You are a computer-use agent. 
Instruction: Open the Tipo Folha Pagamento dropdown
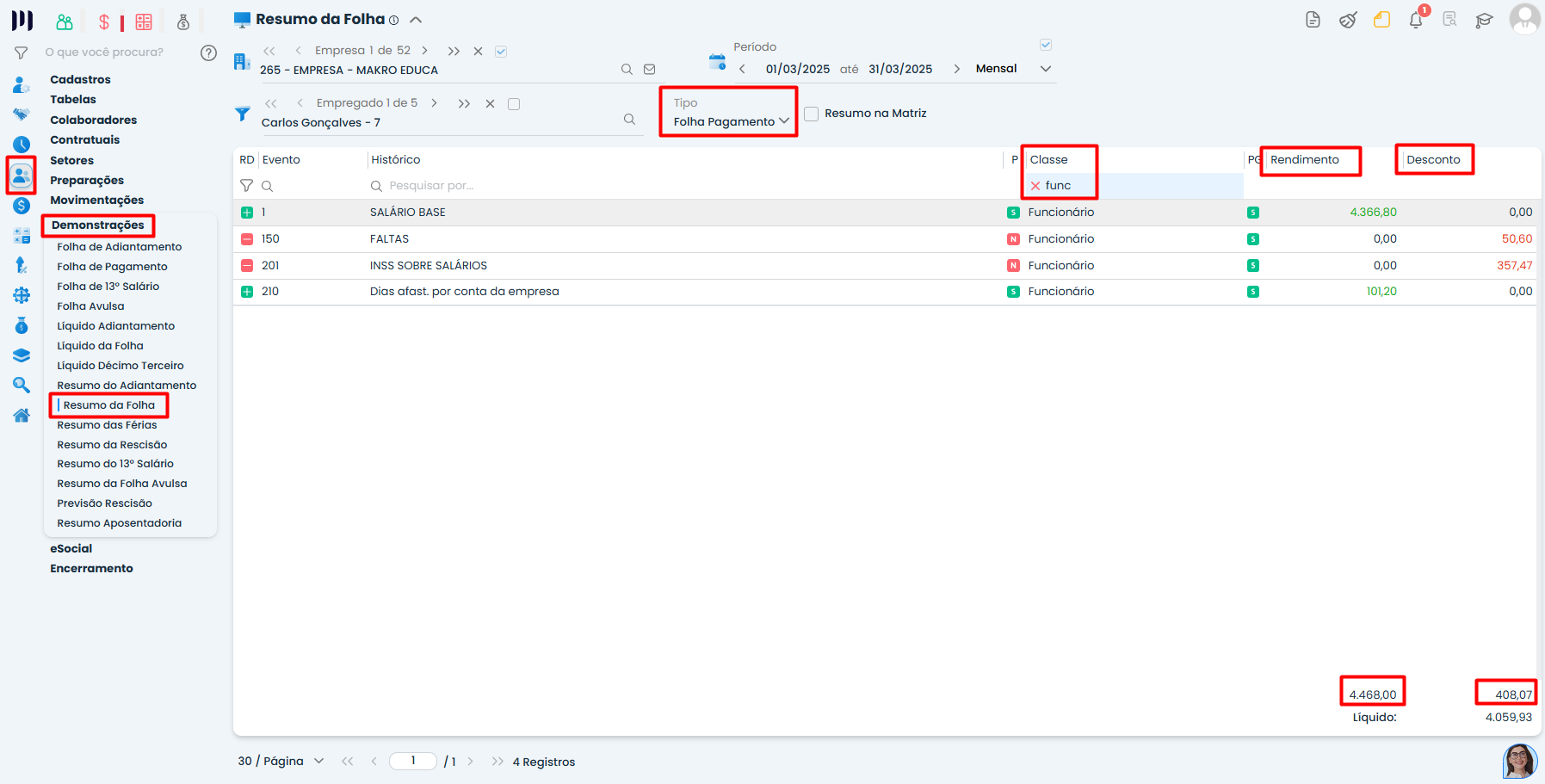click(x=731, y=121)
